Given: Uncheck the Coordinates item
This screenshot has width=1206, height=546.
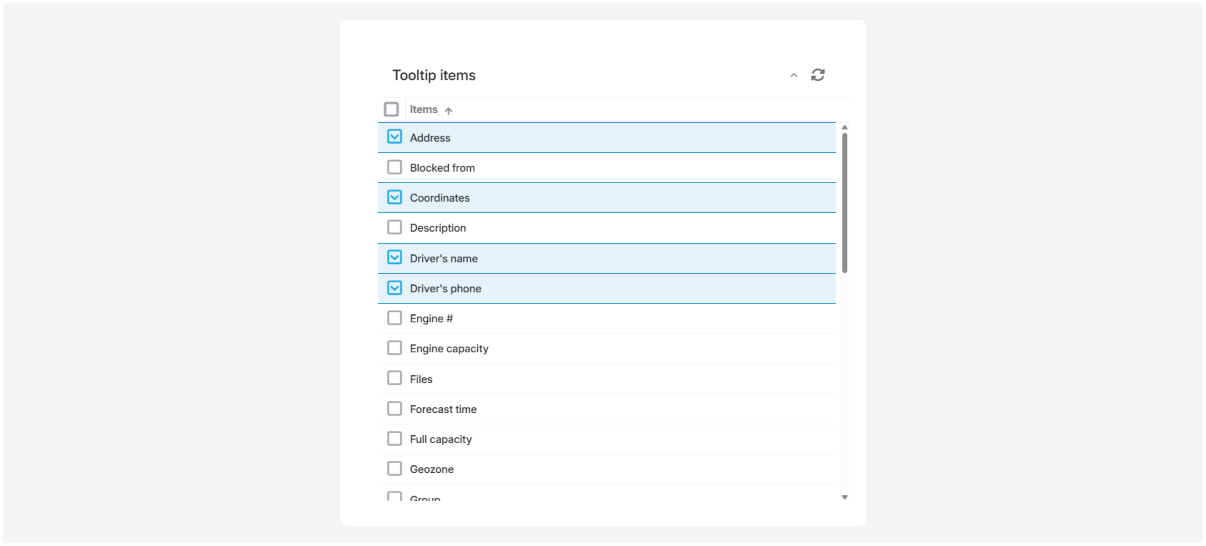Looking at the screenshot, I should coord(394,197).
